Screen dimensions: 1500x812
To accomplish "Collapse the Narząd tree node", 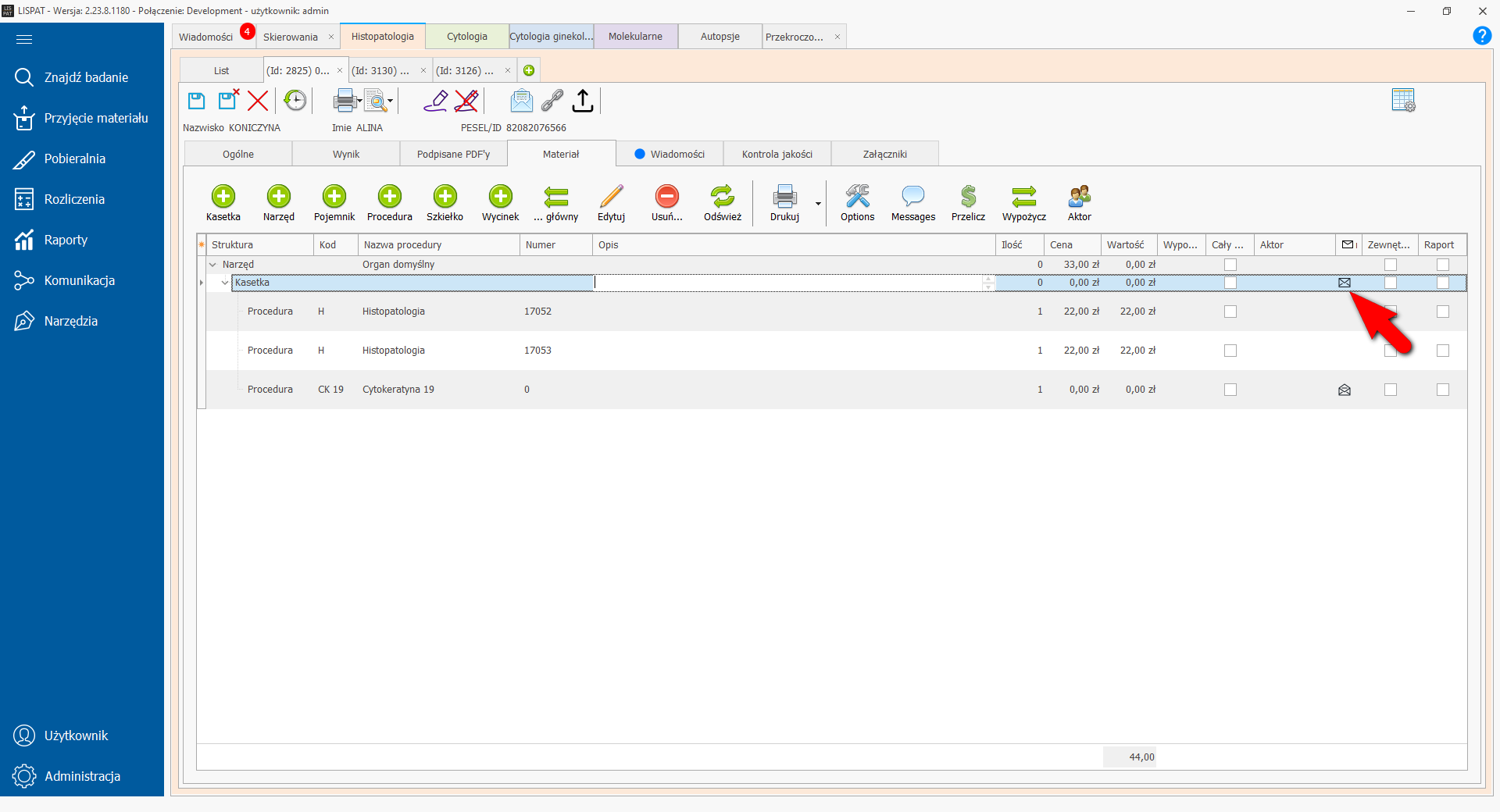I will tap(212, 265).
